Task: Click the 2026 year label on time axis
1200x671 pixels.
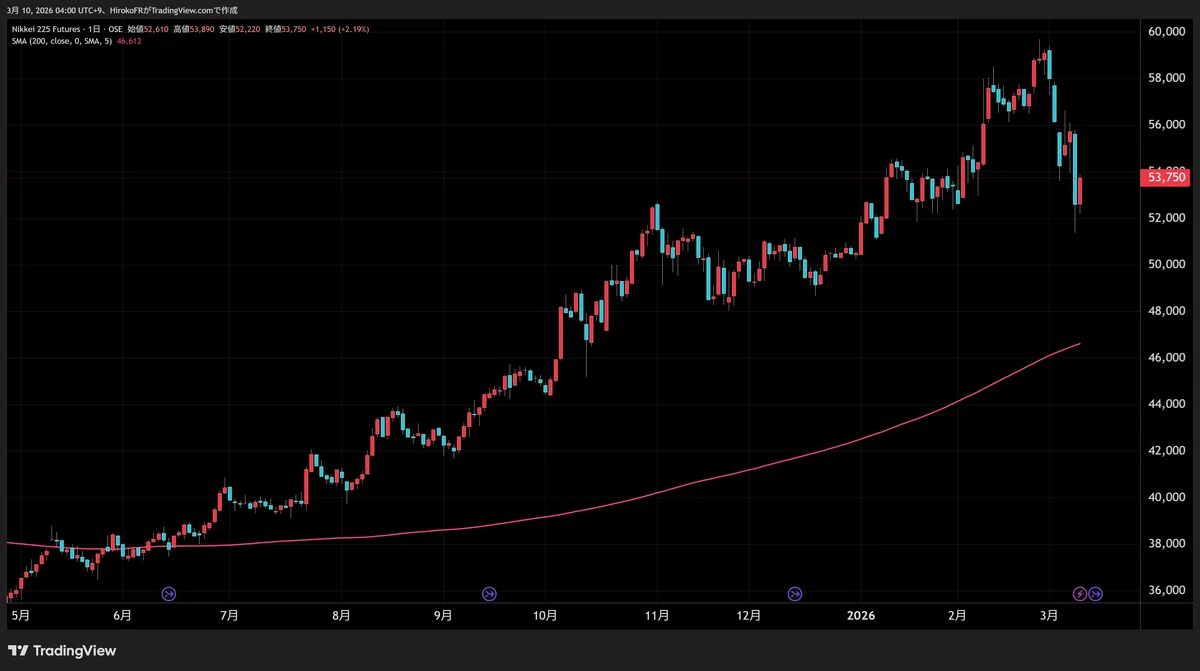Action: (x=860, y=616)
